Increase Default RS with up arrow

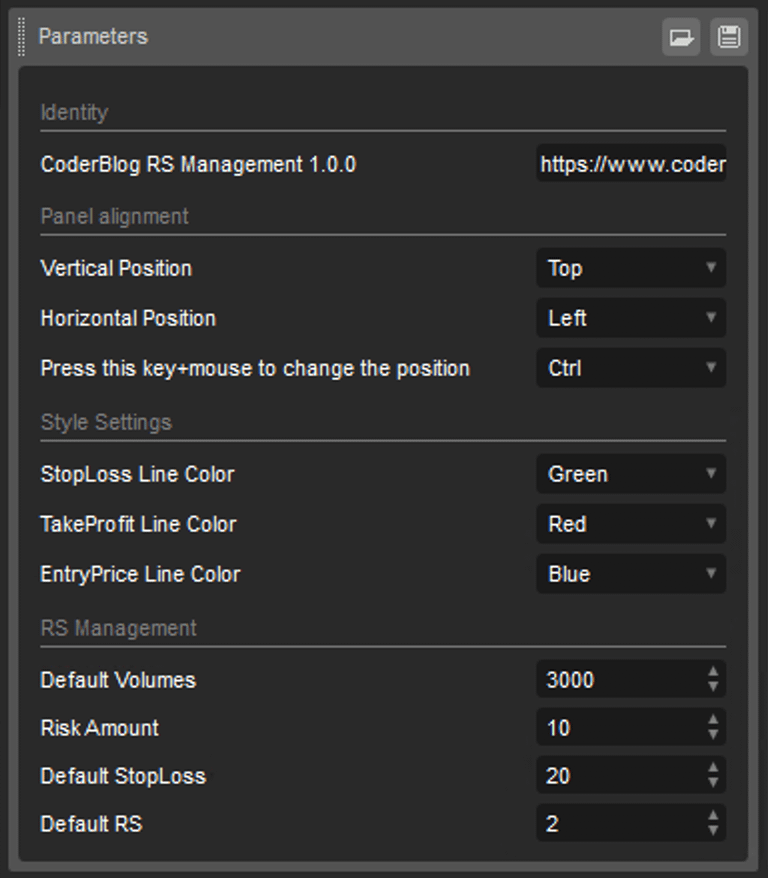(x=713, y=816)
